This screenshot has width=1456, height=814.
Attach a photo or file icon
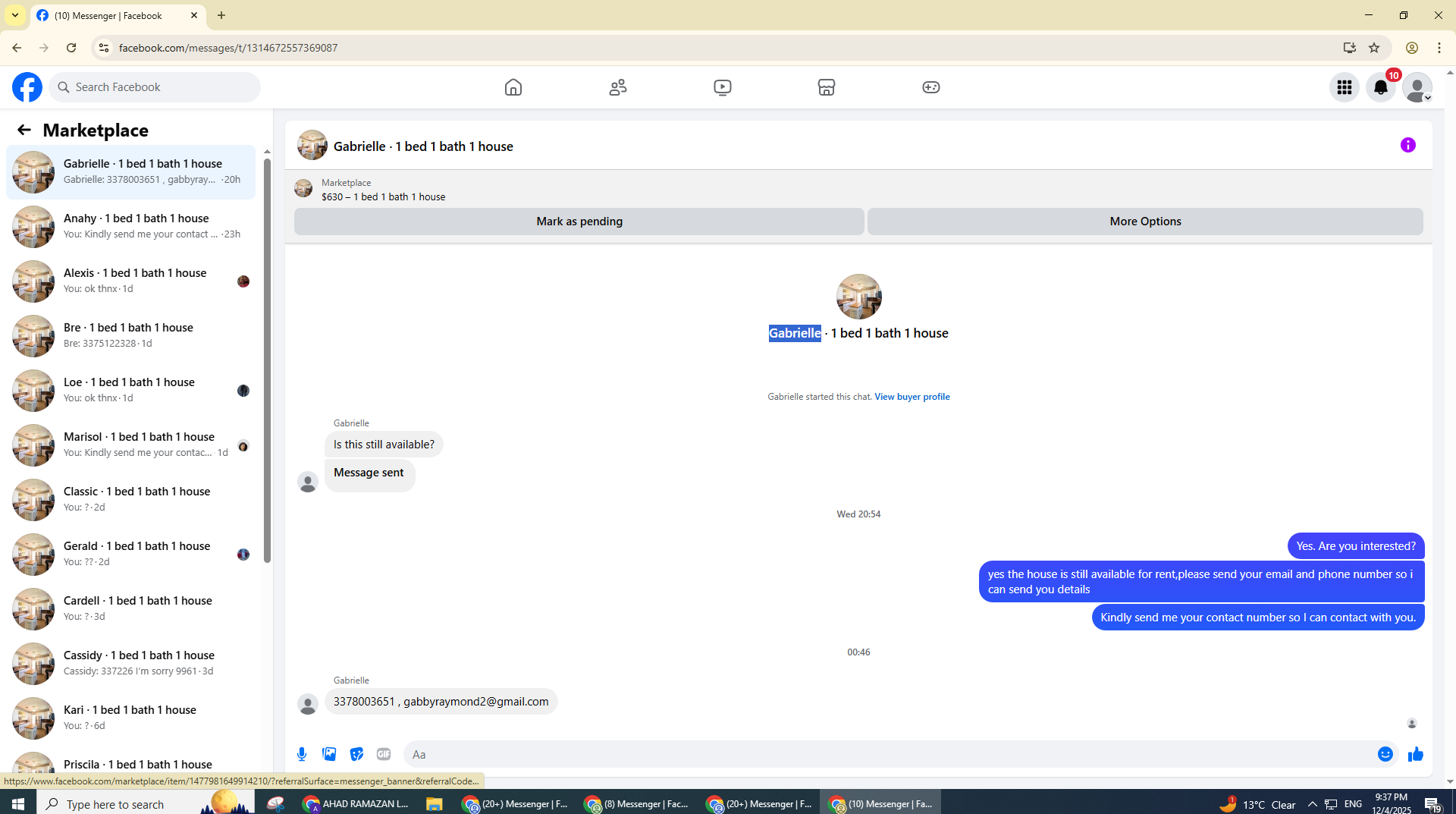(329, 754)
